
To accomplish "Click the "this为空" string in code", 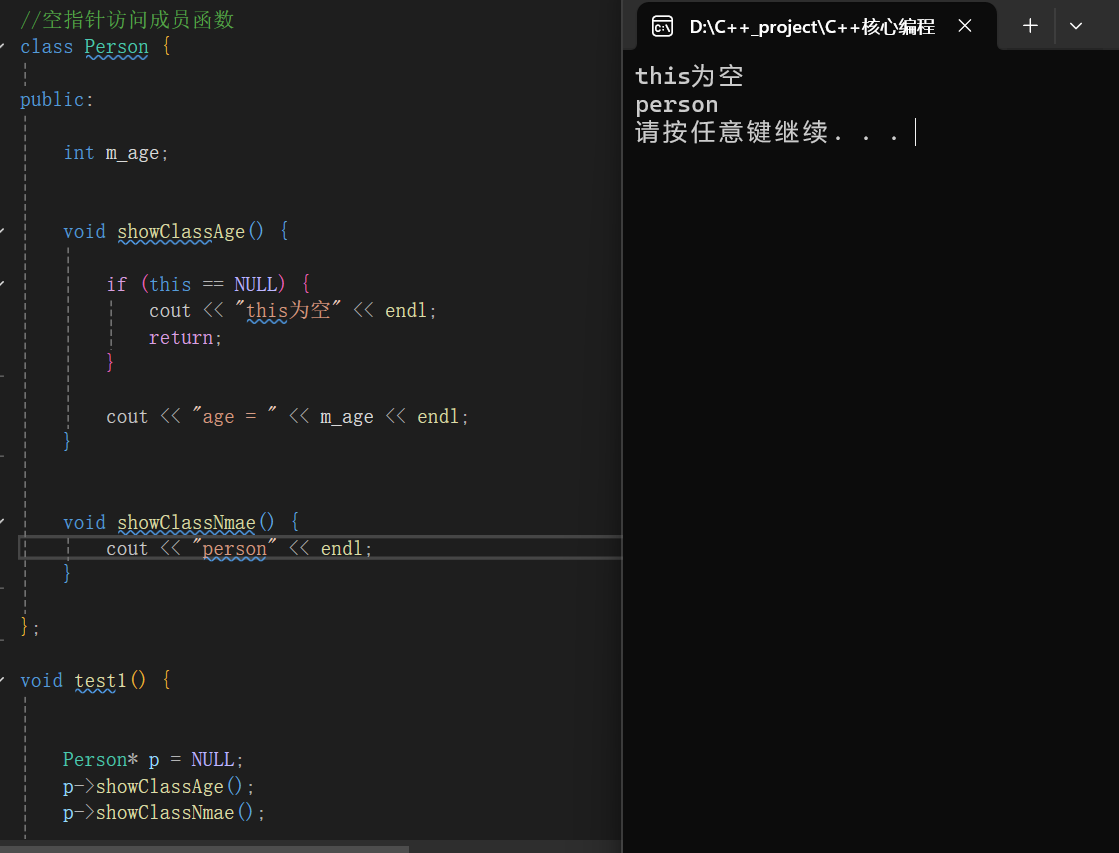I will point(288,311).
